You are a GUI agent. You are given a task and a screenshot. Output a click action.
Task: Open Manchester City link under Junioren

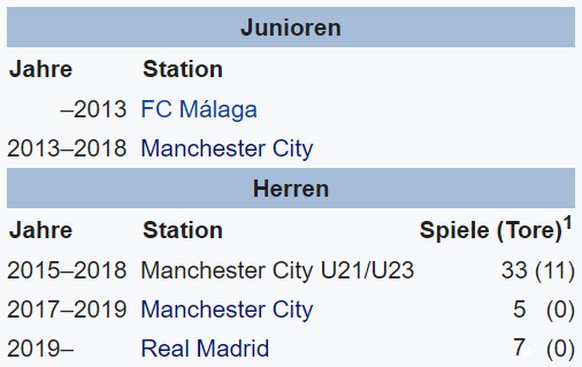pos(227,148)
